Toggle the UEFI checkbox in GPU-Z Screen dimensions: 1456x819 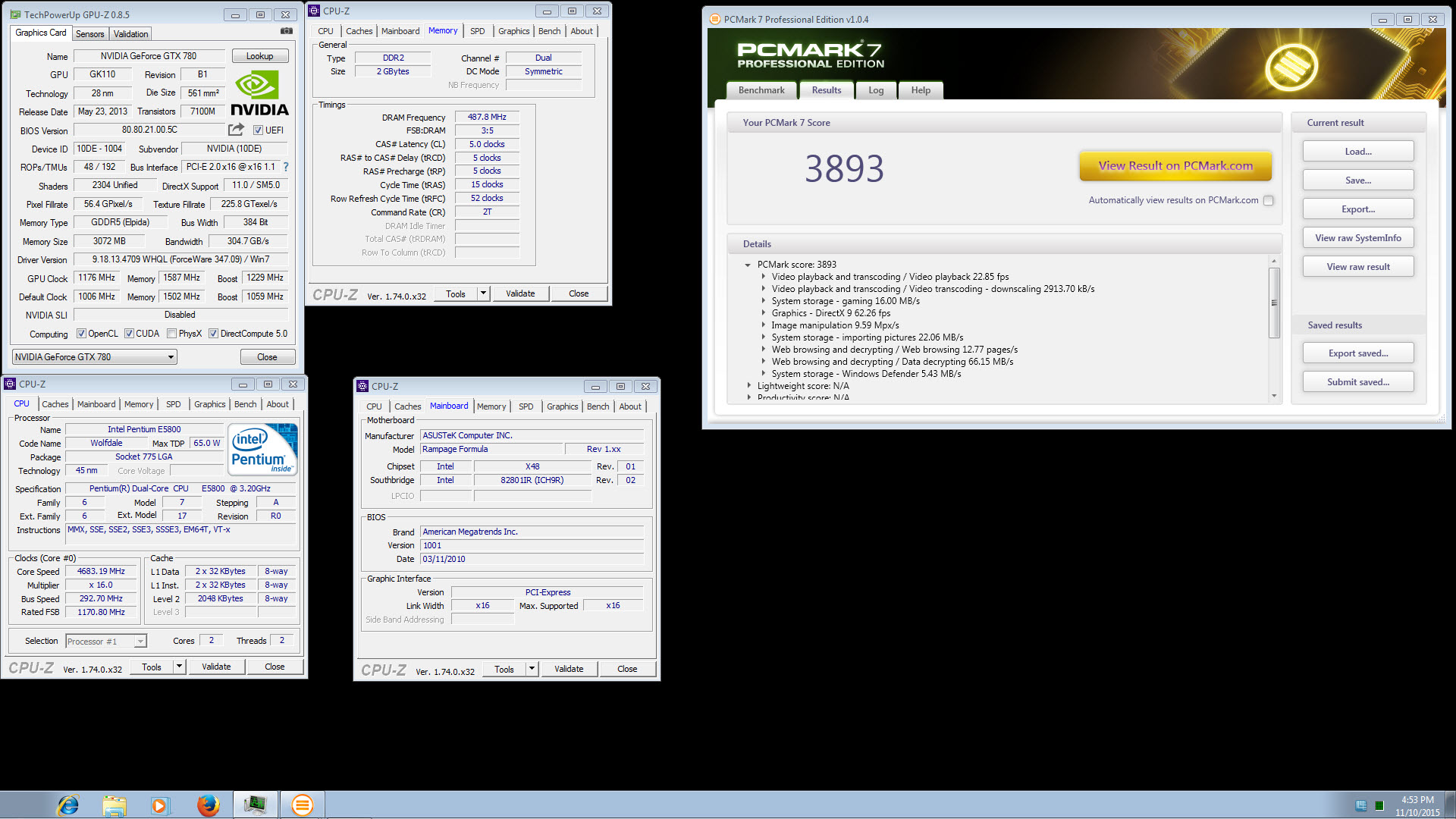click(x=258, y=130)
